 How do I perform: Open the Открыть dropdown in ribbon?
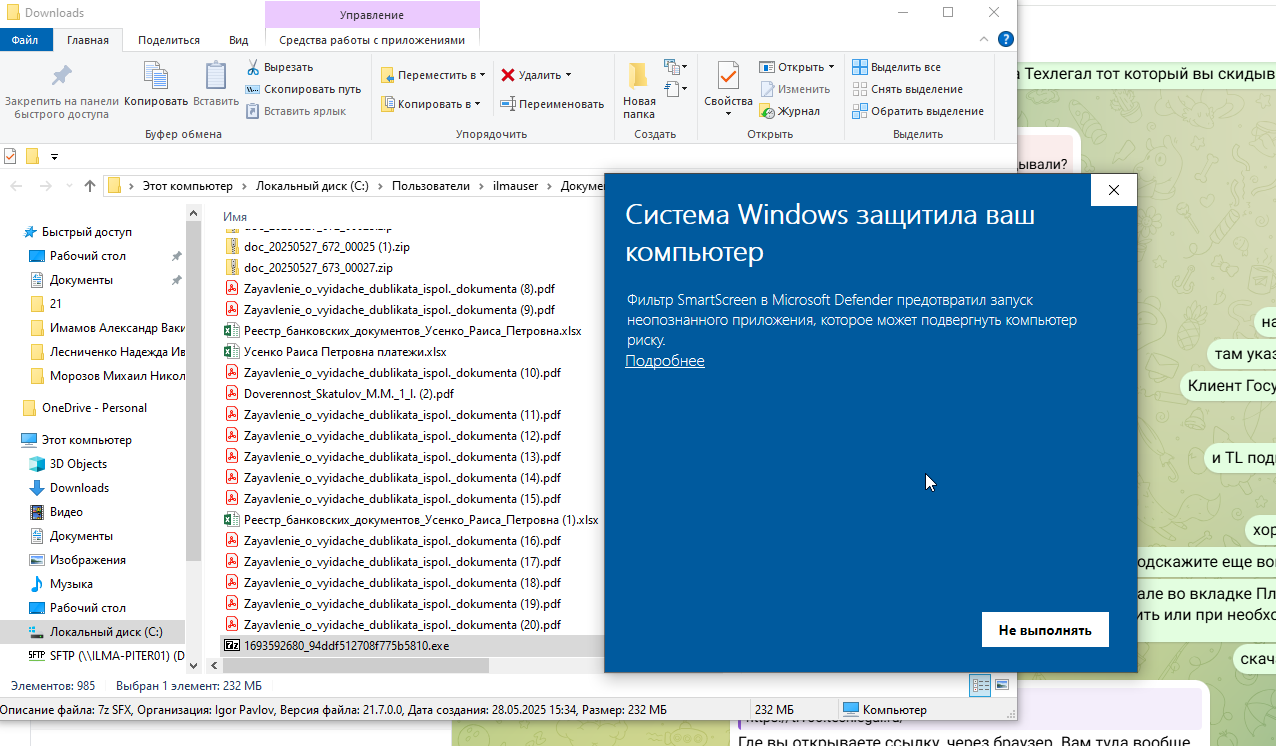point(797,67)
